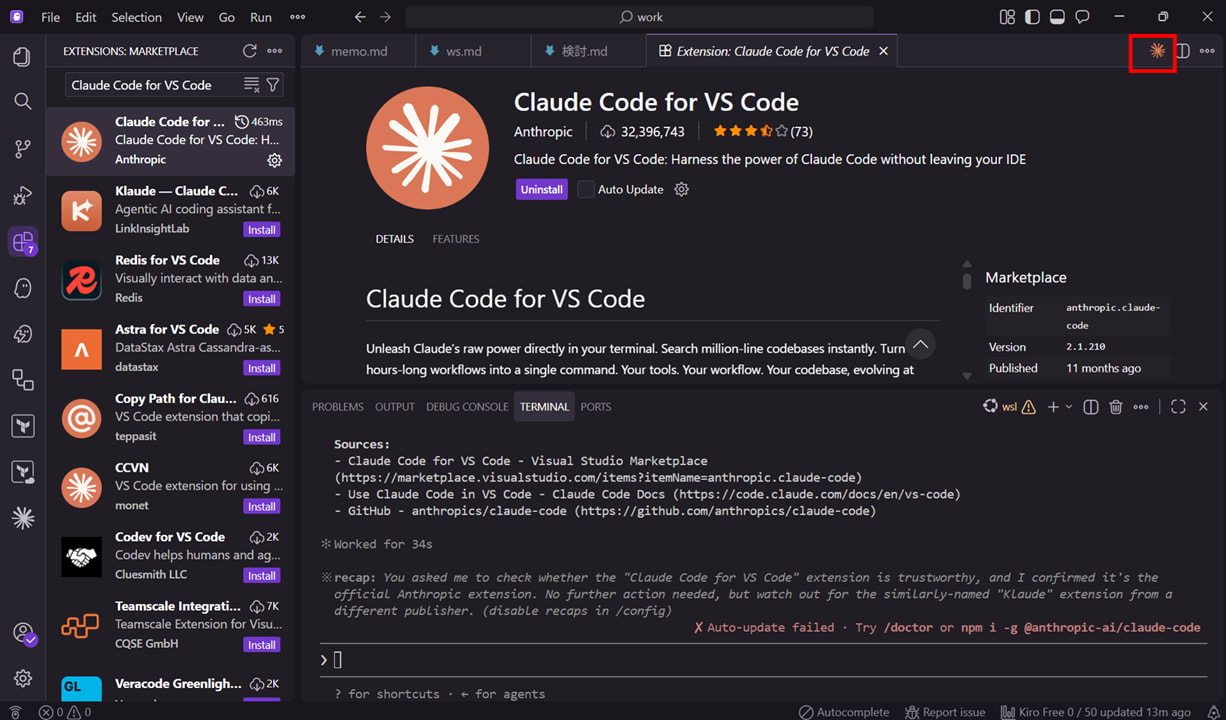1226x720 pixels.
Task: Switch to the PORTS panel tab
Action: 596,407
